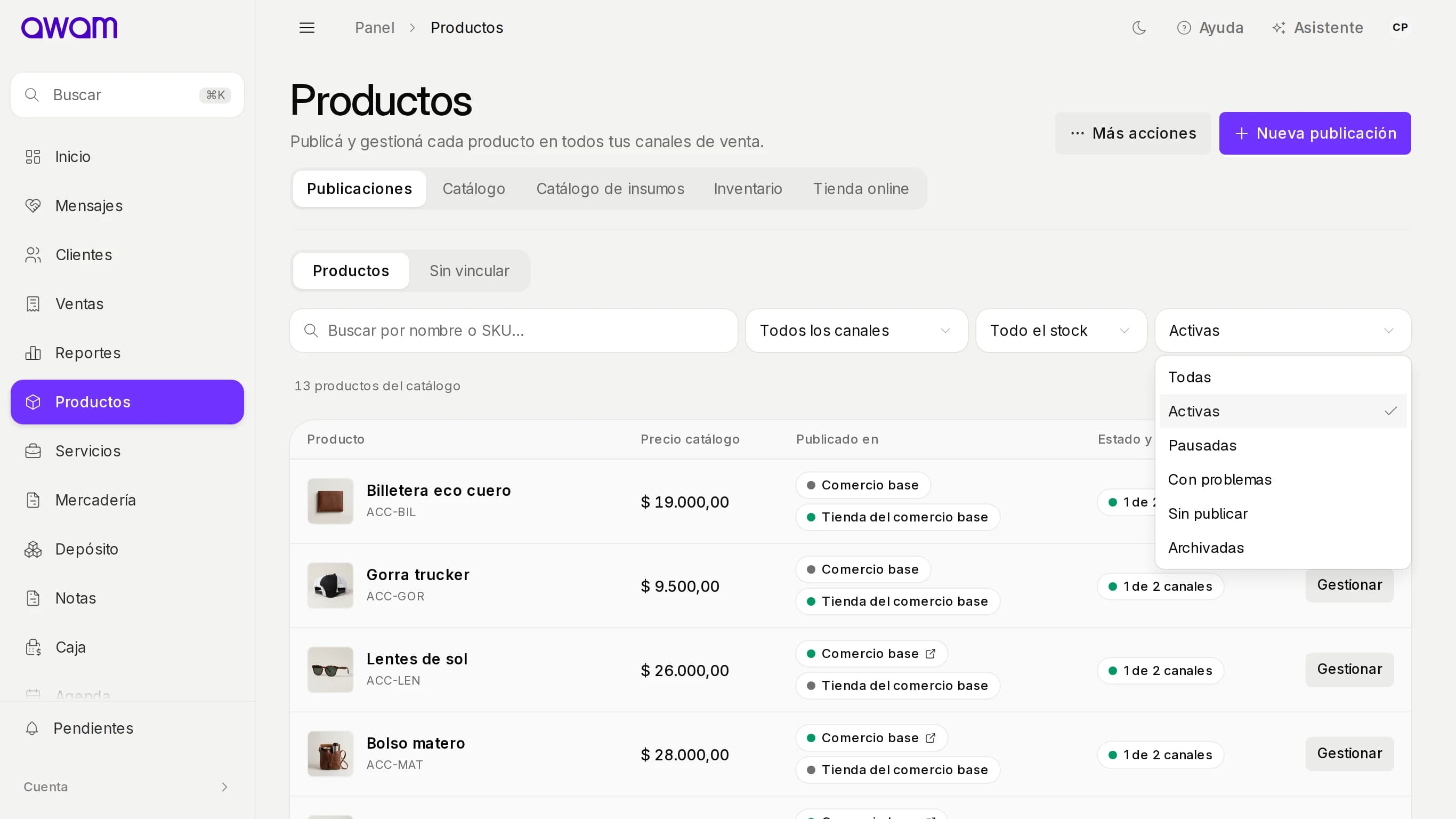1456x819 pixels.
Task: Switch to Catálogo tab
Action: point(474,189)
